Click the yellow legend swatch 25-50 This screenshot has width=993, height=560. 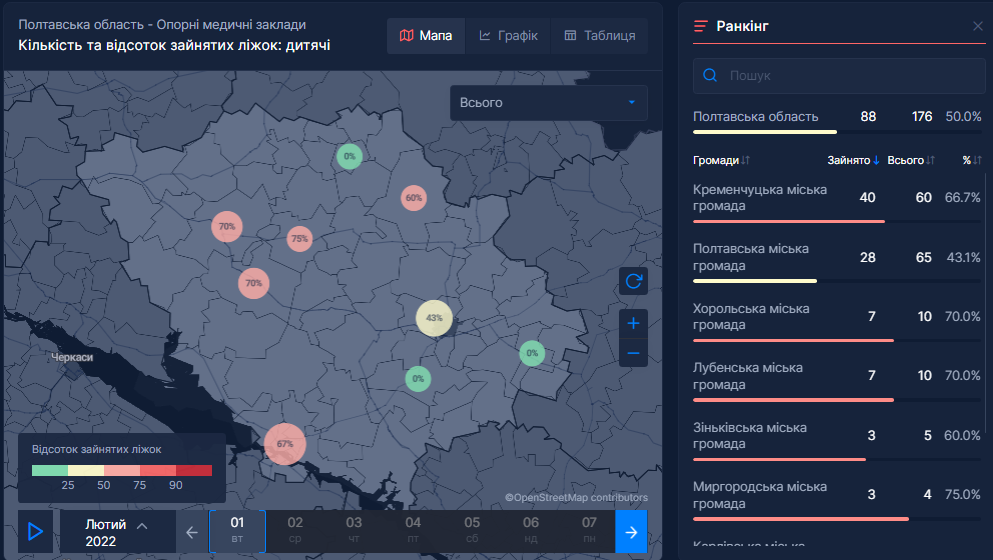(86, 470)
